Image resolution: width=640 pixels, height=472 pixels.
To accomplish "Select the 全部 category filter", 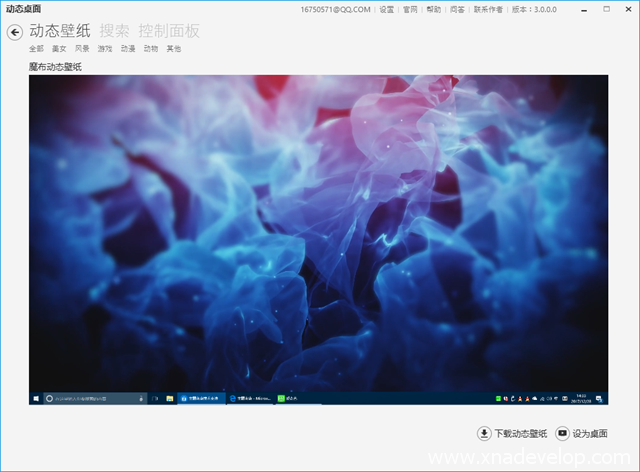I will [x=36, y=48].
